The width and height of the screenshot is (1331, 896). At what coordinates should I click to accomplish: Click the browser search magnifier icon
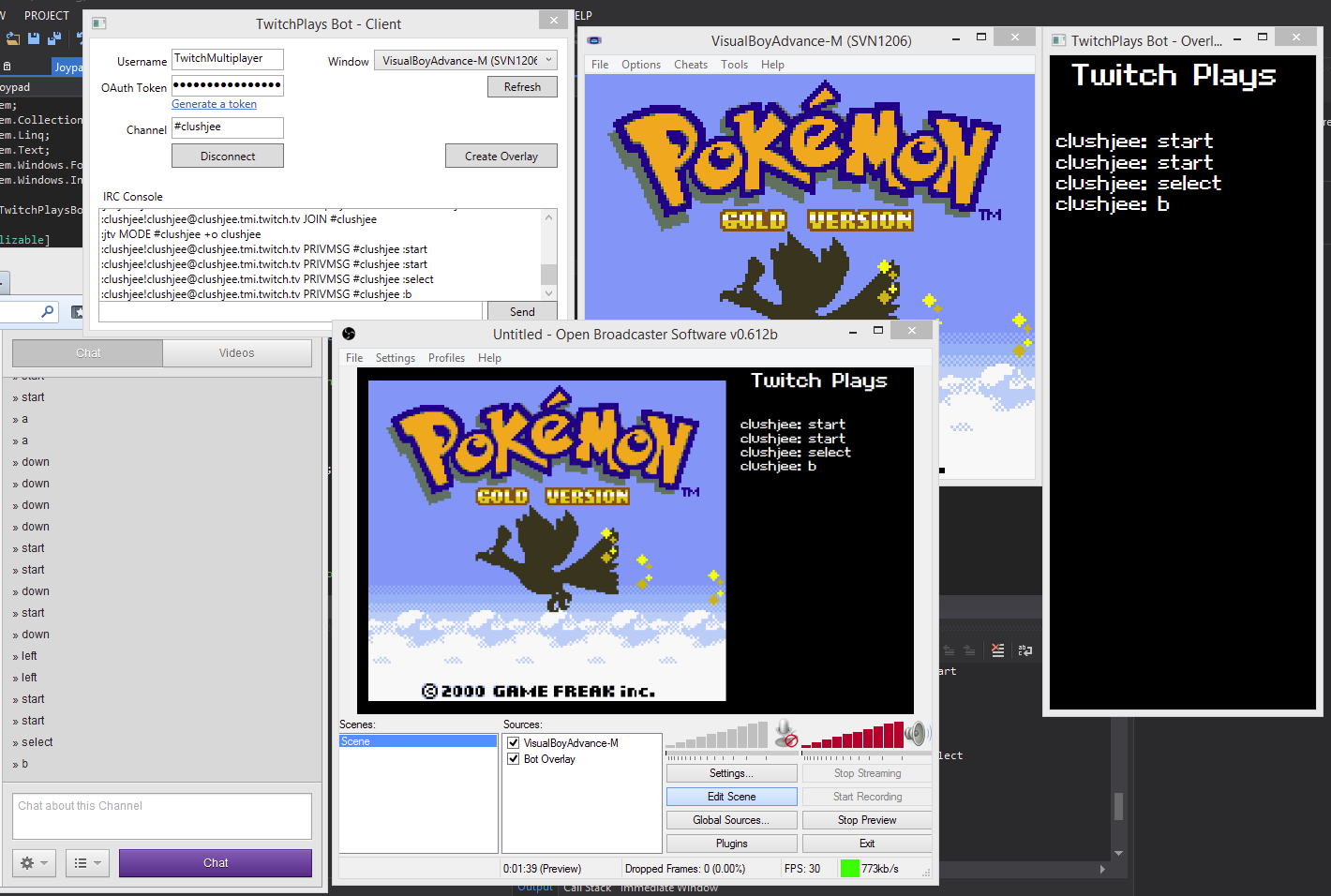(48, 311)
